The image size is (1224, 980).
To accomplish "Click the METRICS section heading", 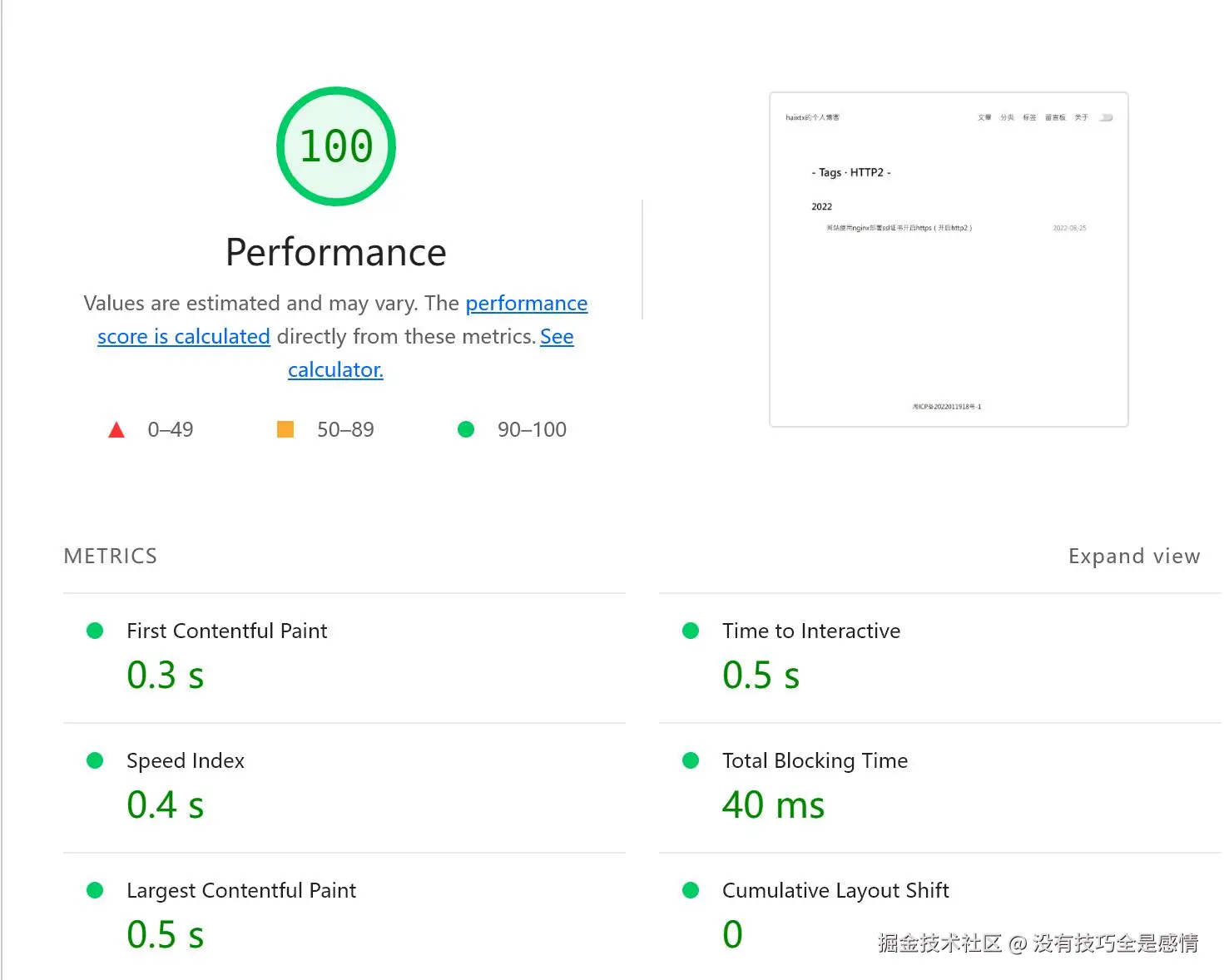I will click(111, 556).
